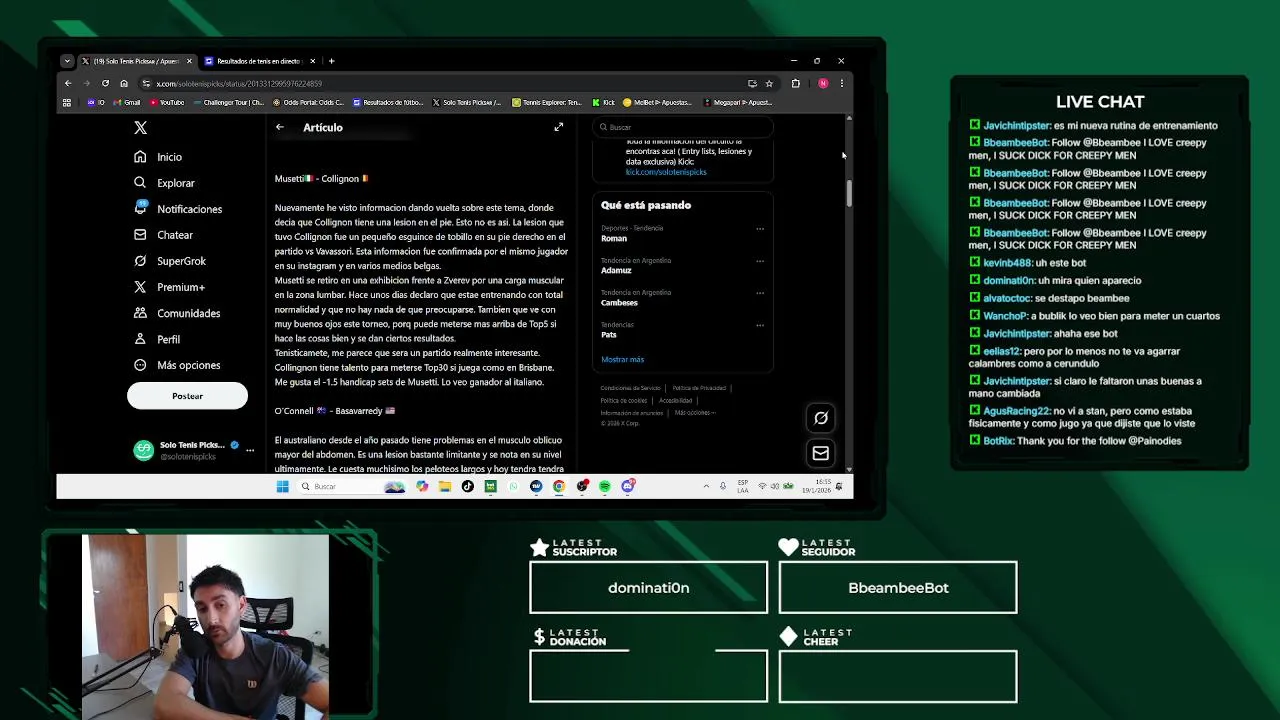Expand article to full view icon
Viewport: 1280px width, 720px height.
pos(559,127)
